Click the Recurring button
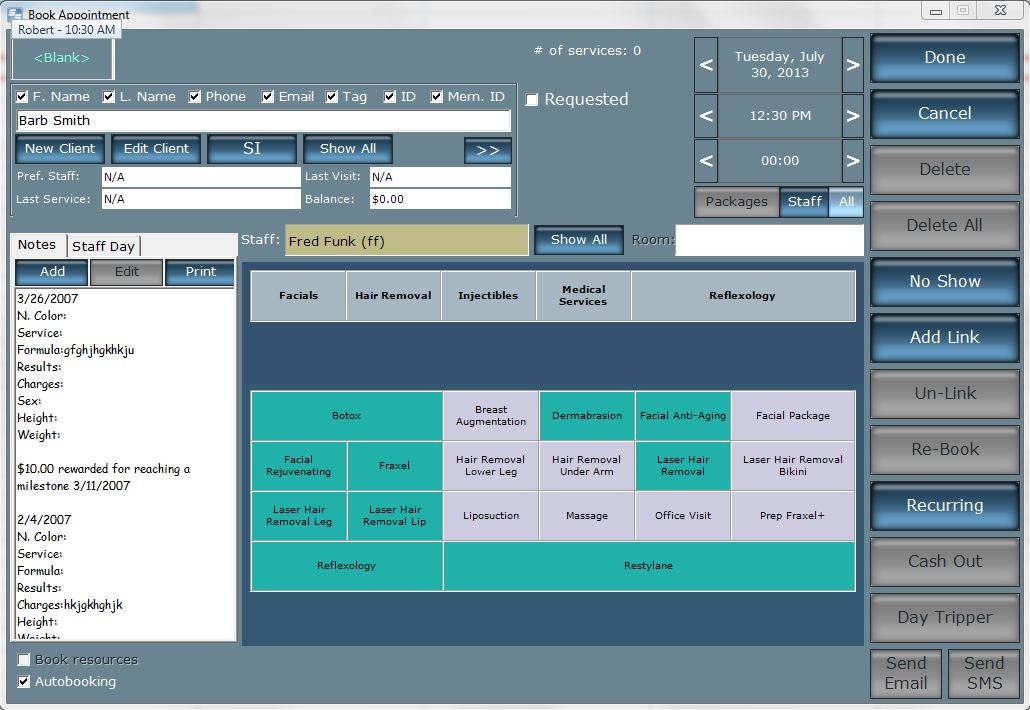Image resolution: width=1030 pixels, height=710 pixels. (x=944, y=505)
